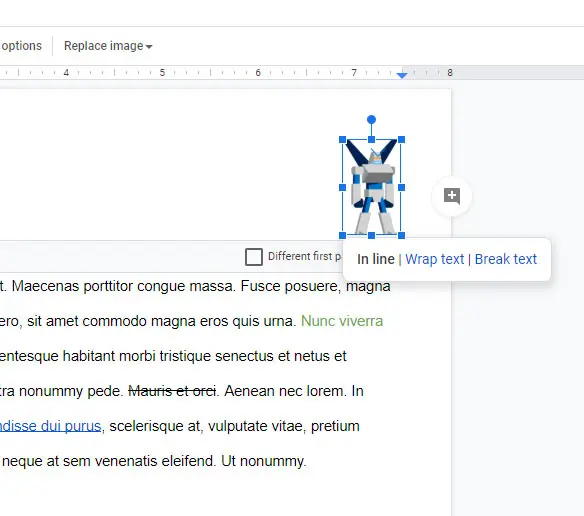Screen dimensions: 584x516
Task: Click the text 'Aenean nec lorem'
Action: [285, 391]
